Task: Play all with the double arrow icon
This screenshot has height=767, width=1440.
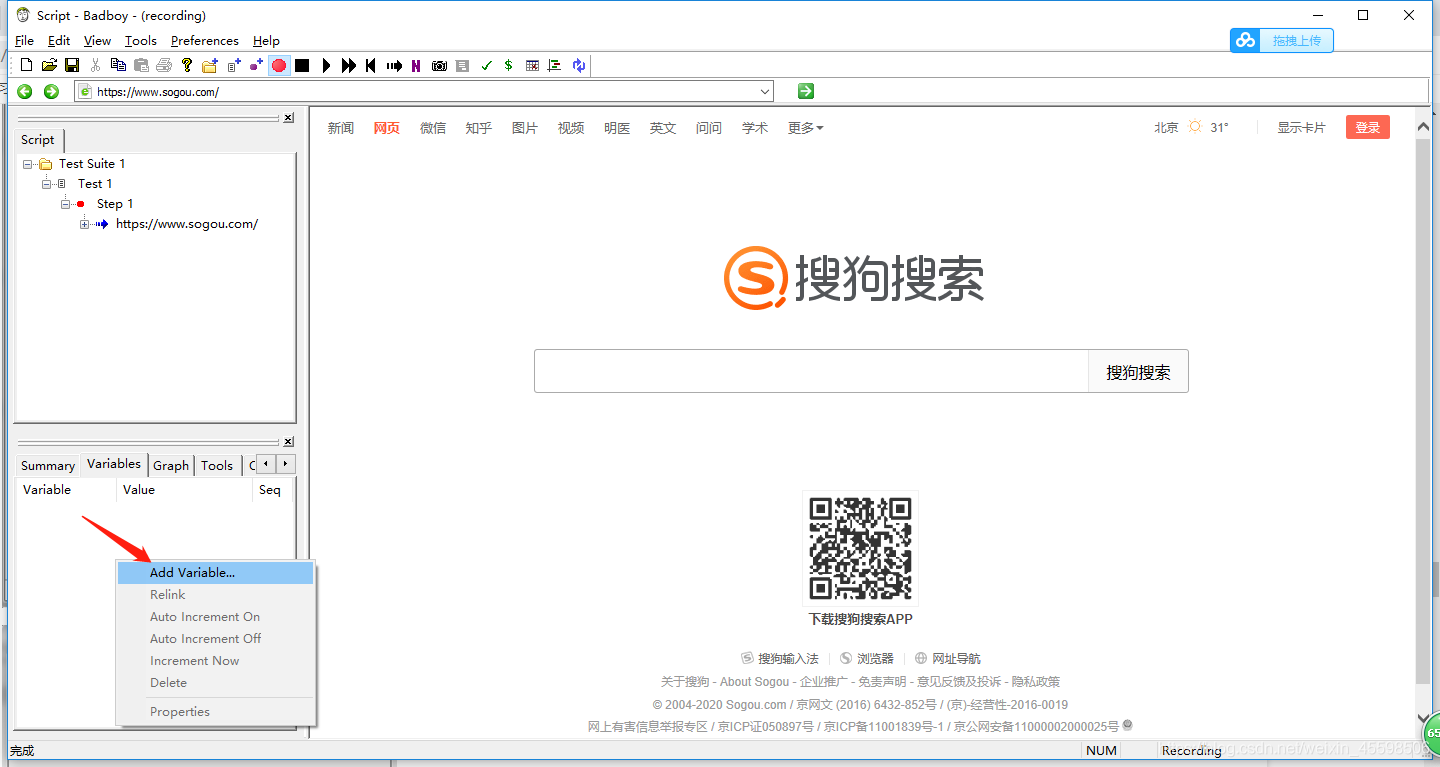Action: (349, 65)
